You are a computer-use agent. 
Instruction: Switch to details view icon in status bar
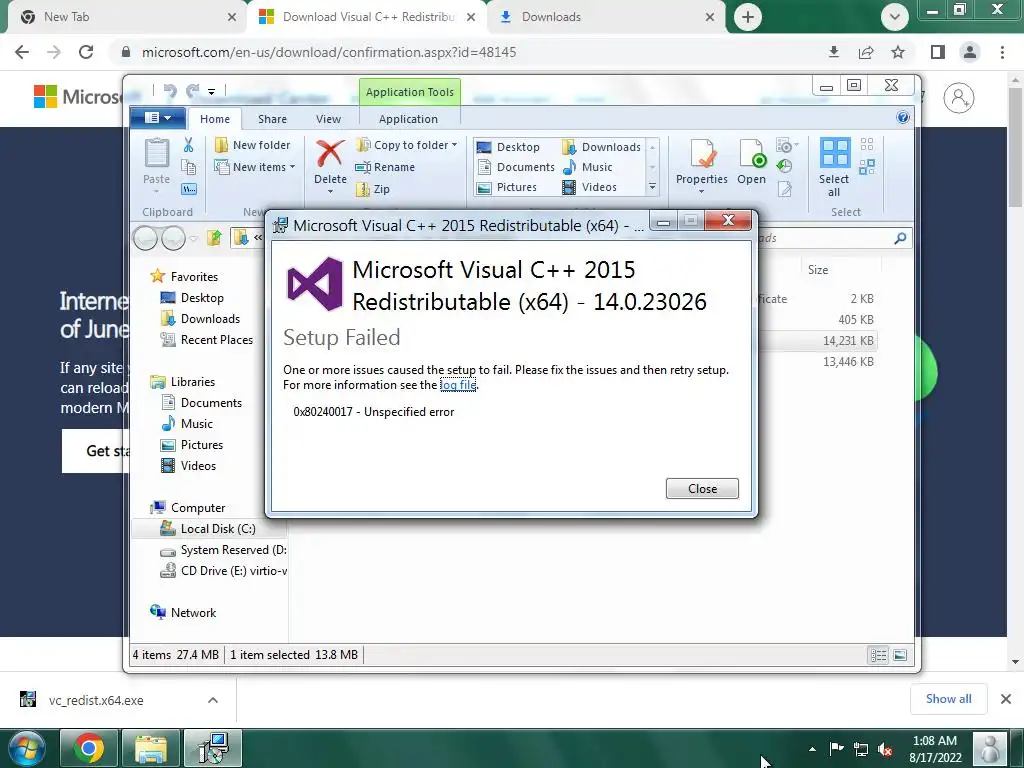(878, 655)
